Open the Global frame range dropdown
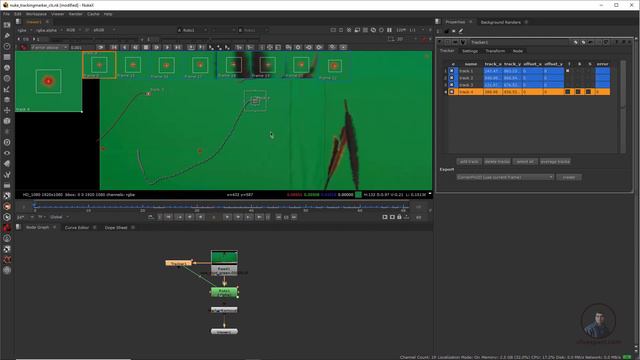Image resolution: width=640 pixels, height=360 pixels. (x=60, y=217)
